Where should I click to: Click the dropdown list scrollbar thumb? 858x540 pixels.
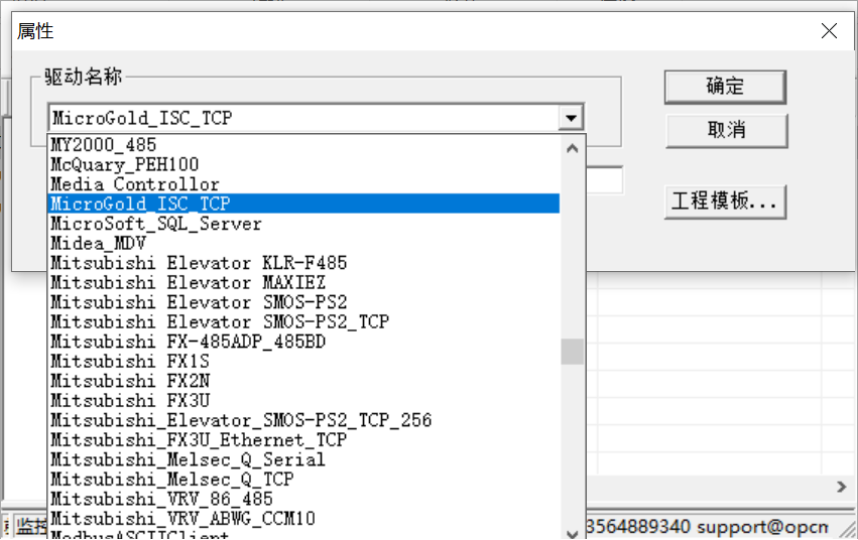click(x=572, y=351)
